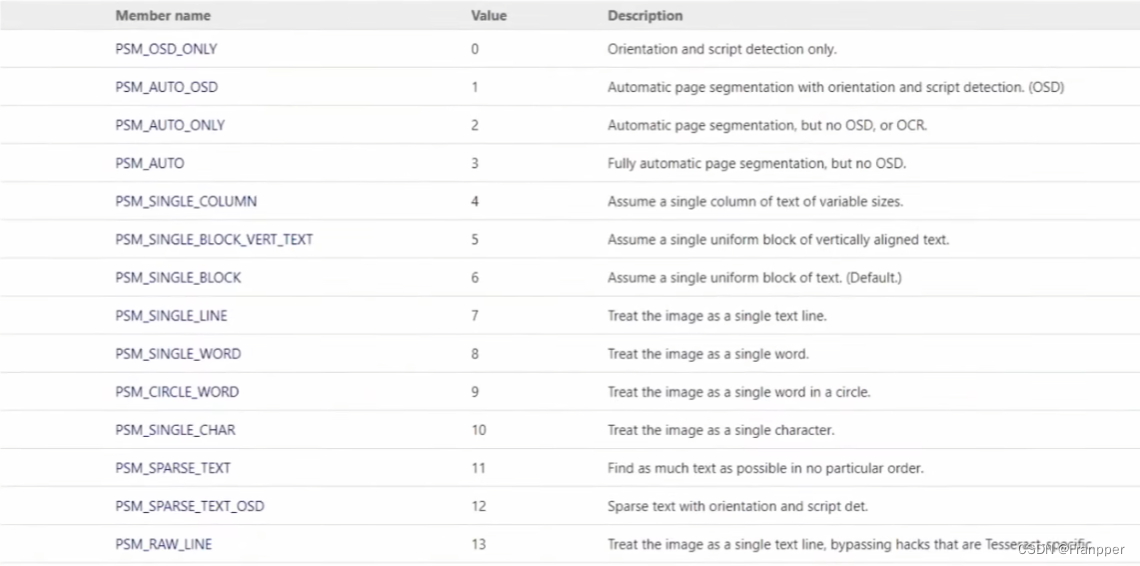Click the CSDN watermark text

coord(1070,550)
